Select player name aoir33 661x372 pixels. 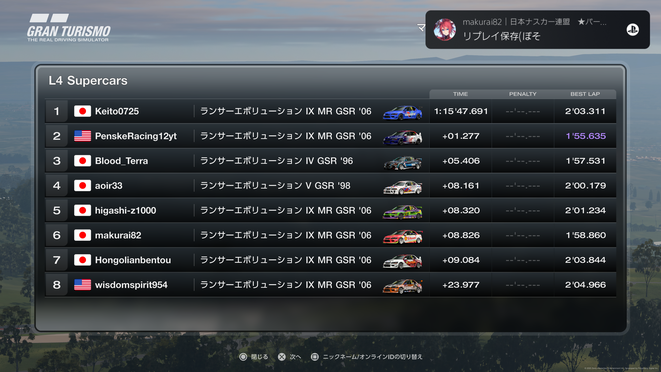tap(109, 186)
